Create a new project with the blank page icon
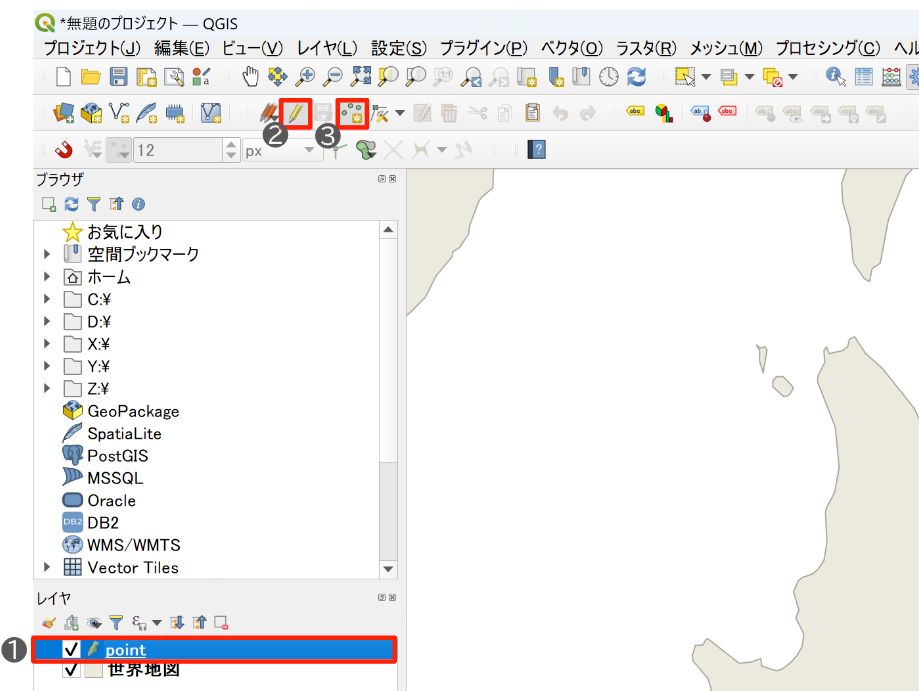This screenshot has width=919, height=691. point(63,77)
